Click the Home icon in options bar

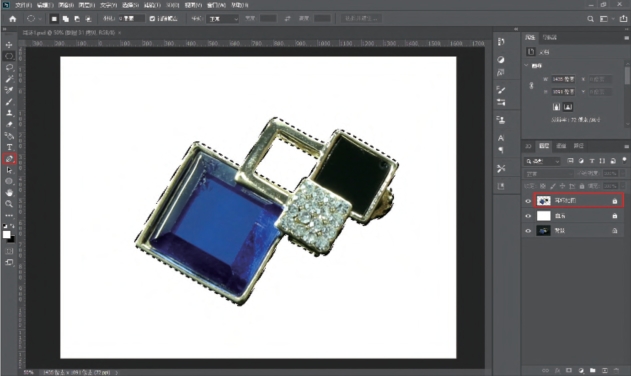point(13,19)
